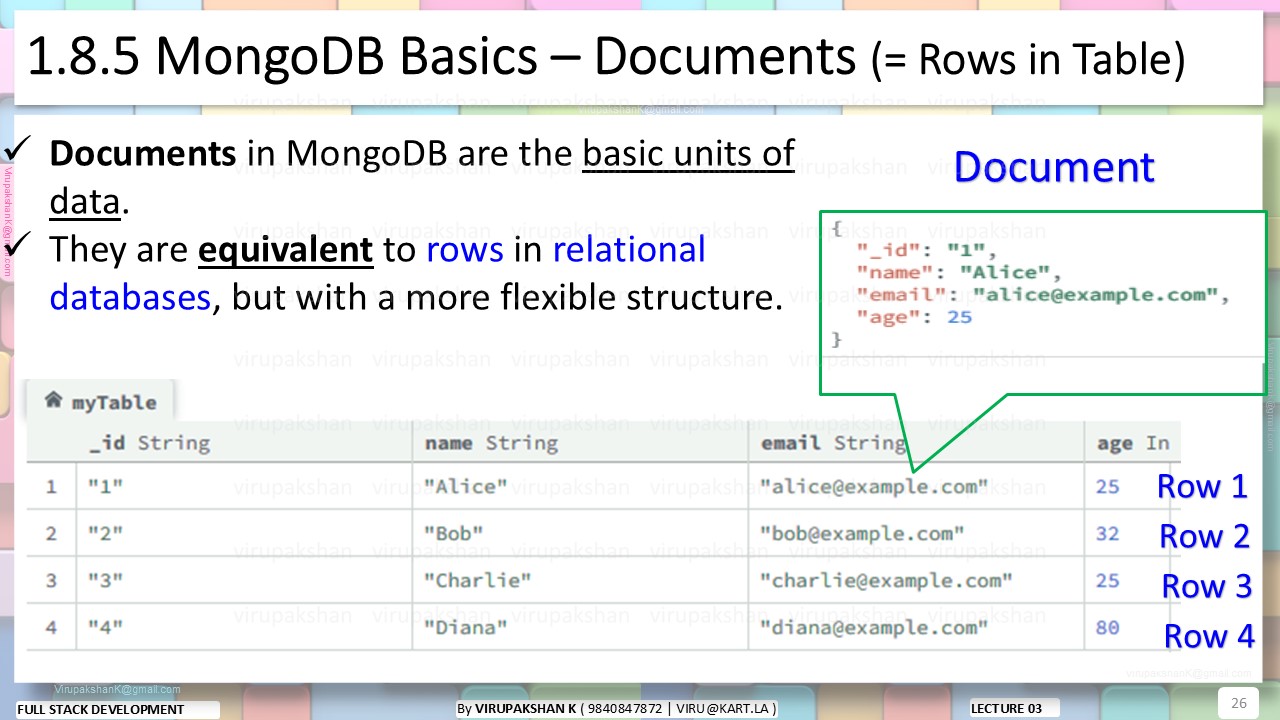Click the age value 80

click(x=1107, y=628)
